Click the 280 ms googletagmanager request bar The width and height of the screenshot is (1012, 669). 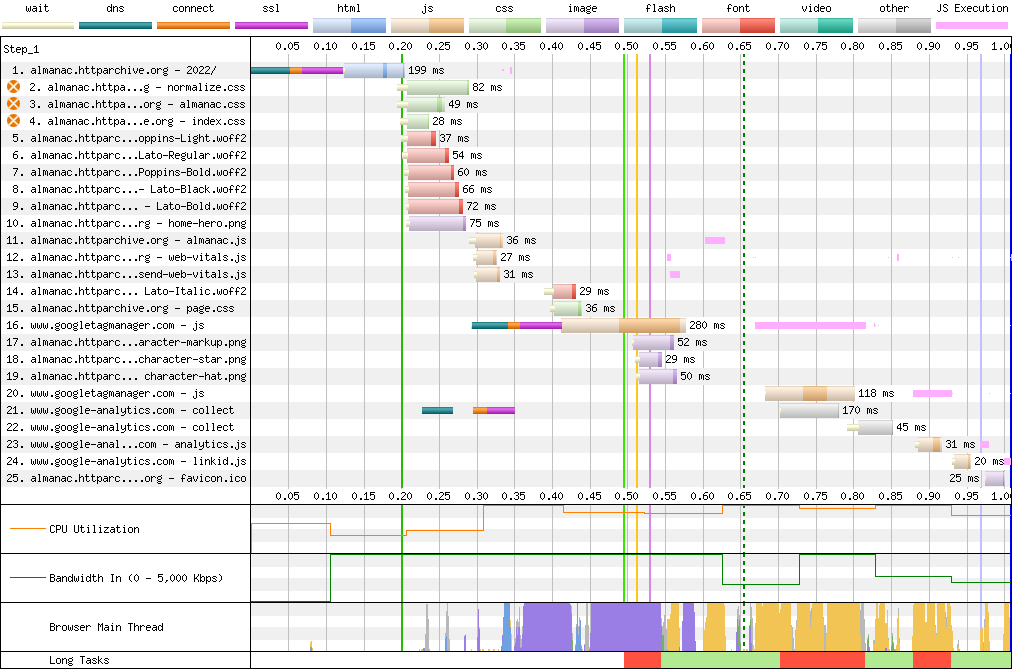point(622,325)
